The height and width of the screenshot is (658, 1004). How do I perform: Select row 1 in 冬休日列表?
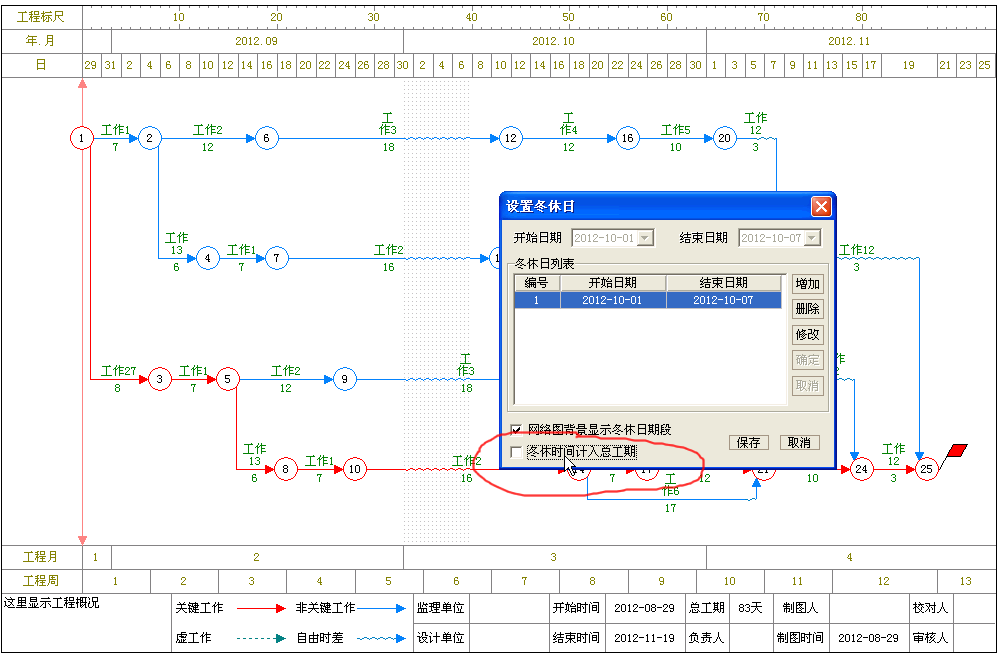647,300
